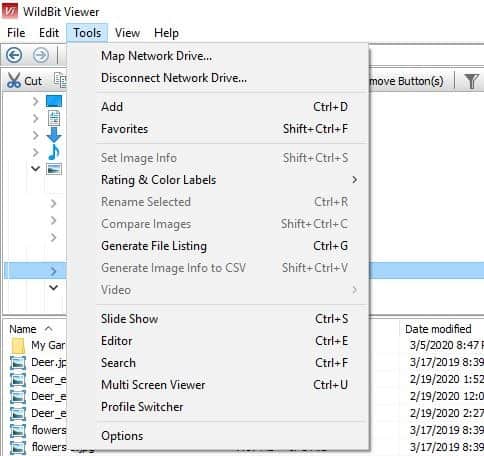484x456 pixels.
Task: Select the Downloads arrow icon in tree
Action: [x=54, y=135]
